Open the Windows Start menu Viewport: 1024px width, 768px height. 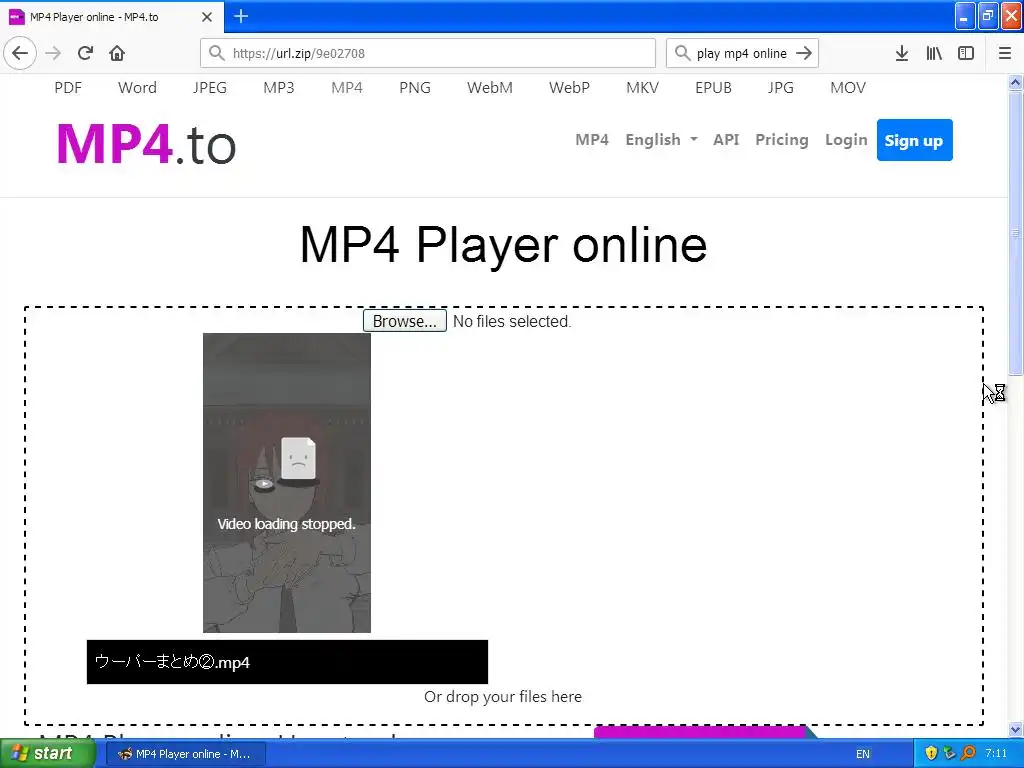pyautogui.click(x=47, y=753)
